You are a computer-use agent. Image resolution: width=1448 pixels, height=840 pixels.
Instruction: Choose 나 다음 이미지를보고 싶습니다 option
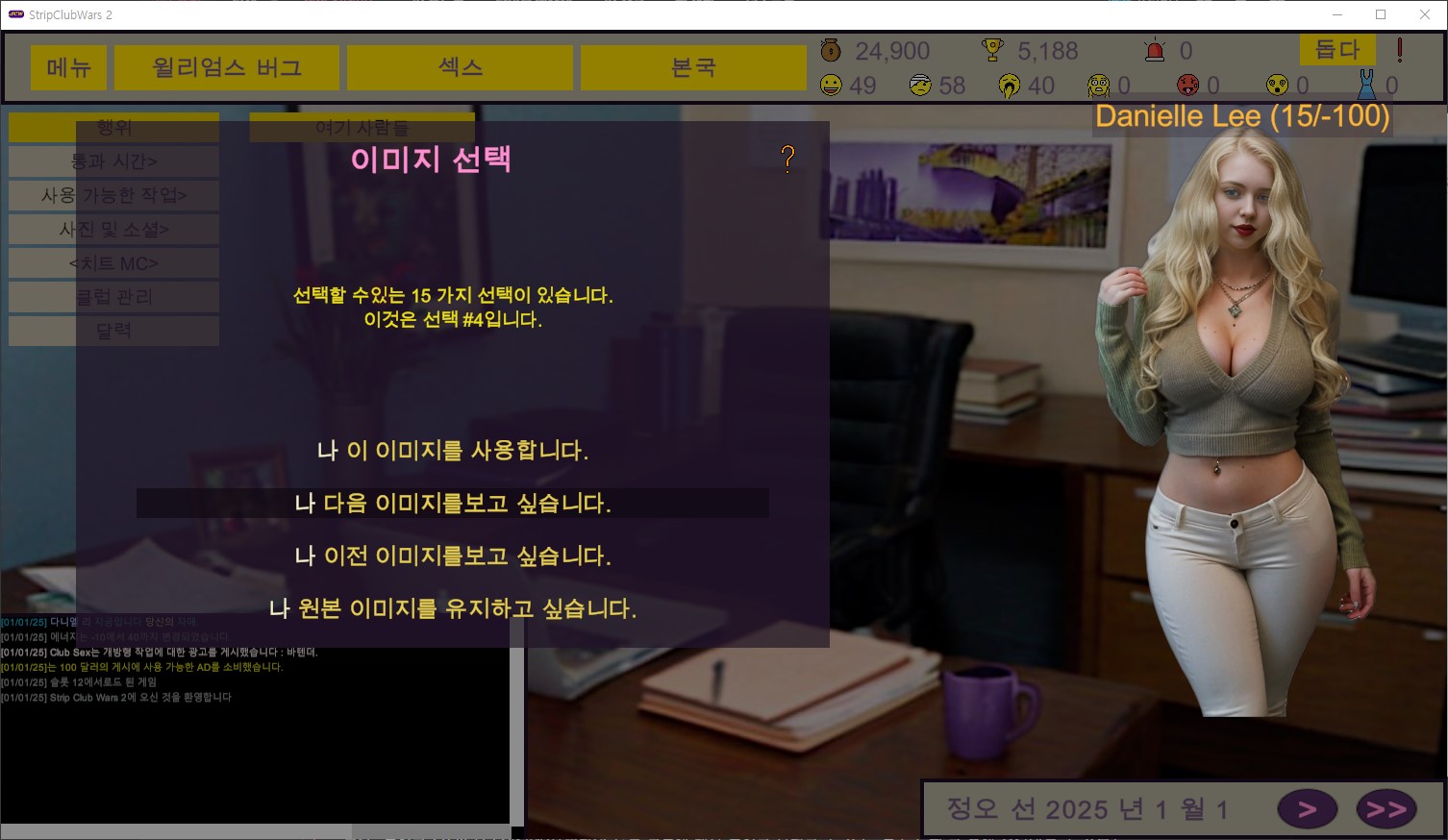click(452, 504)
